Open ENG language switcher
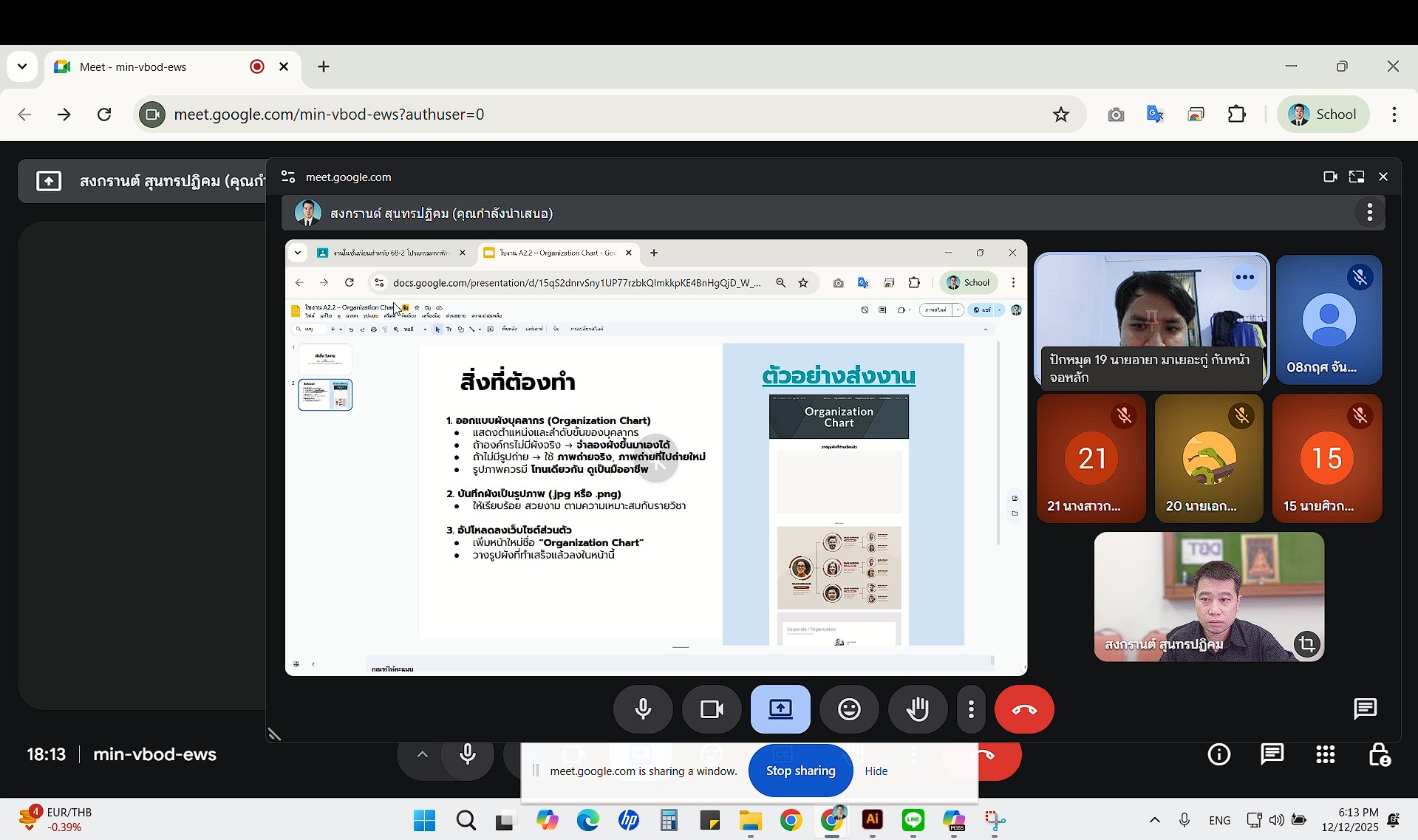 [1220, 820]
